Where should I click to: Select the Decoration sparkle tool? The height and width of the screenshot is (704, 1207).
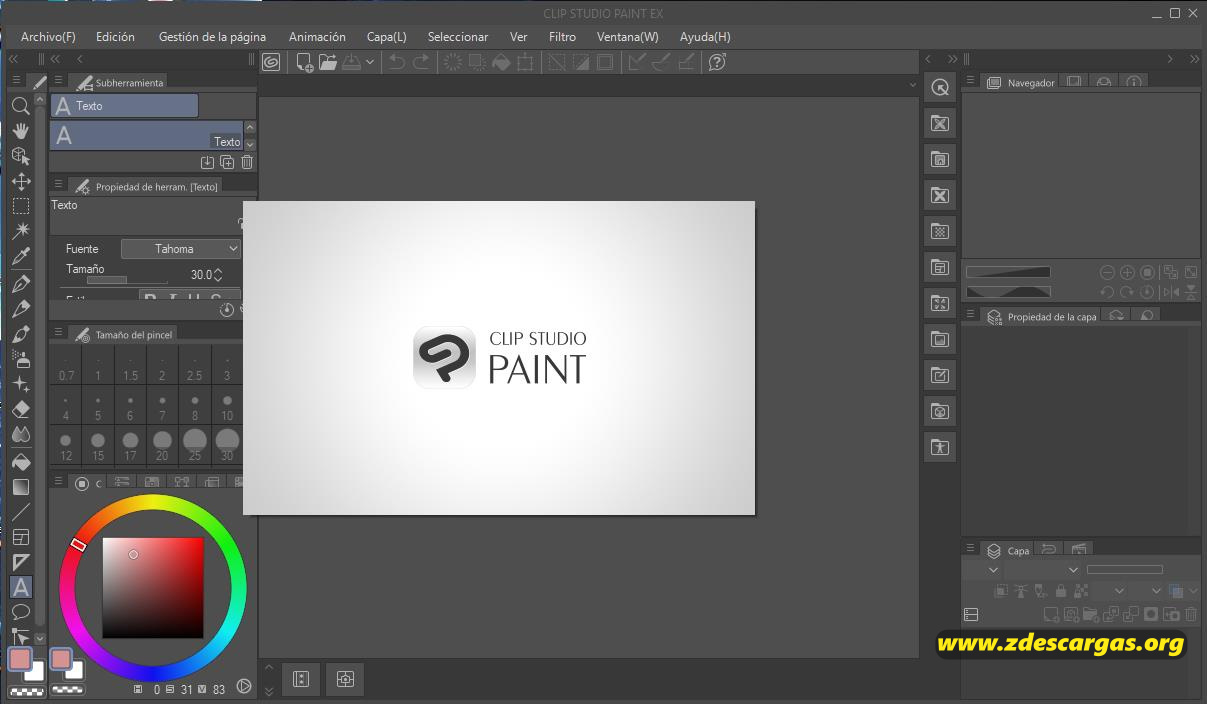[x=20, y=384]
